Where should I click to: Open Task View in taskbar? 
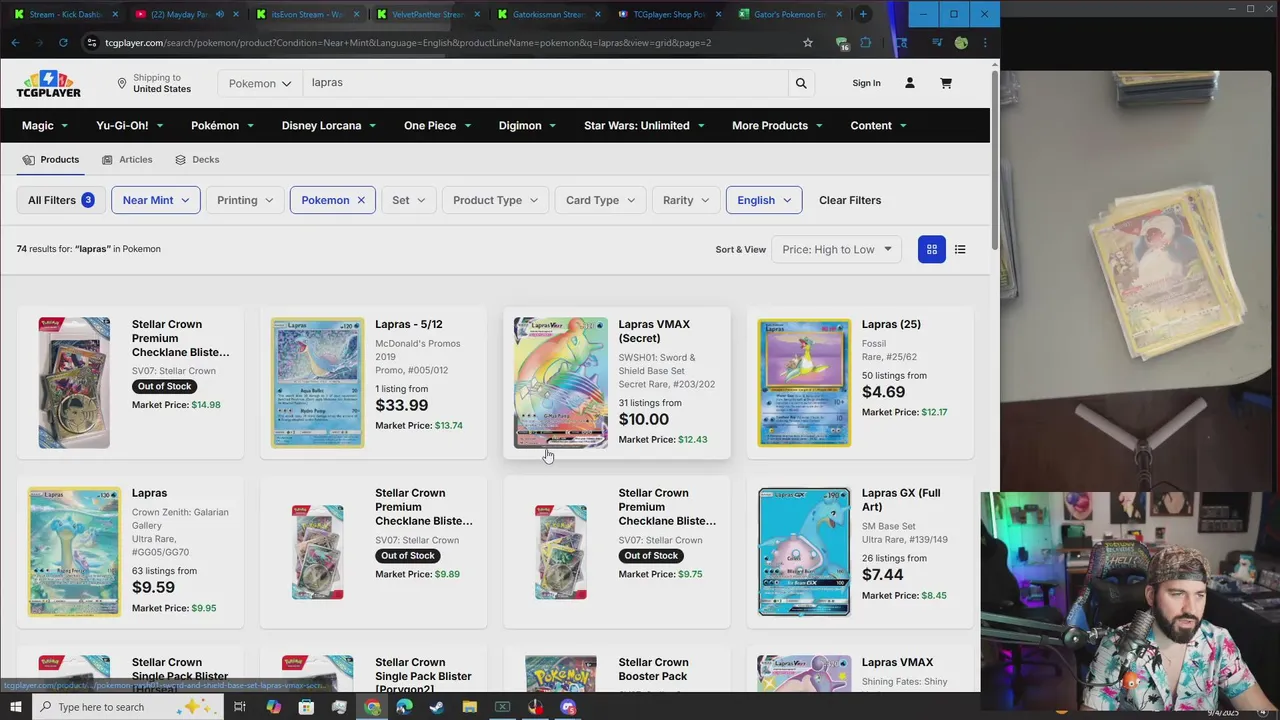tap(240, 707)
